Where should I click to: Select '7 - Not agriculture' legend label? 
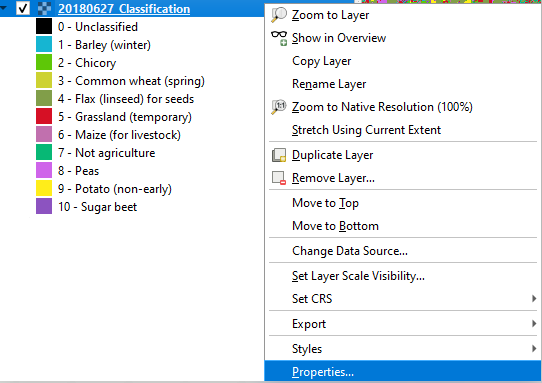point(106,153)
